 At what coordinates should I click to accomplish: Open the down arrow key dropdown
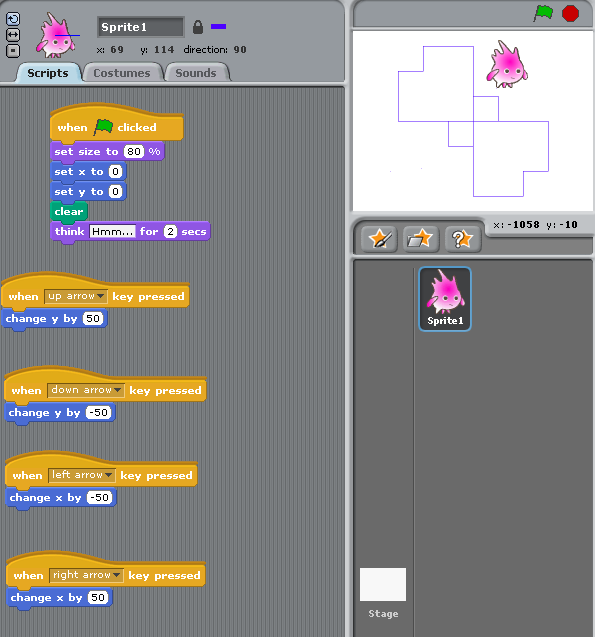pyautogui.click(x=86, y=390)
